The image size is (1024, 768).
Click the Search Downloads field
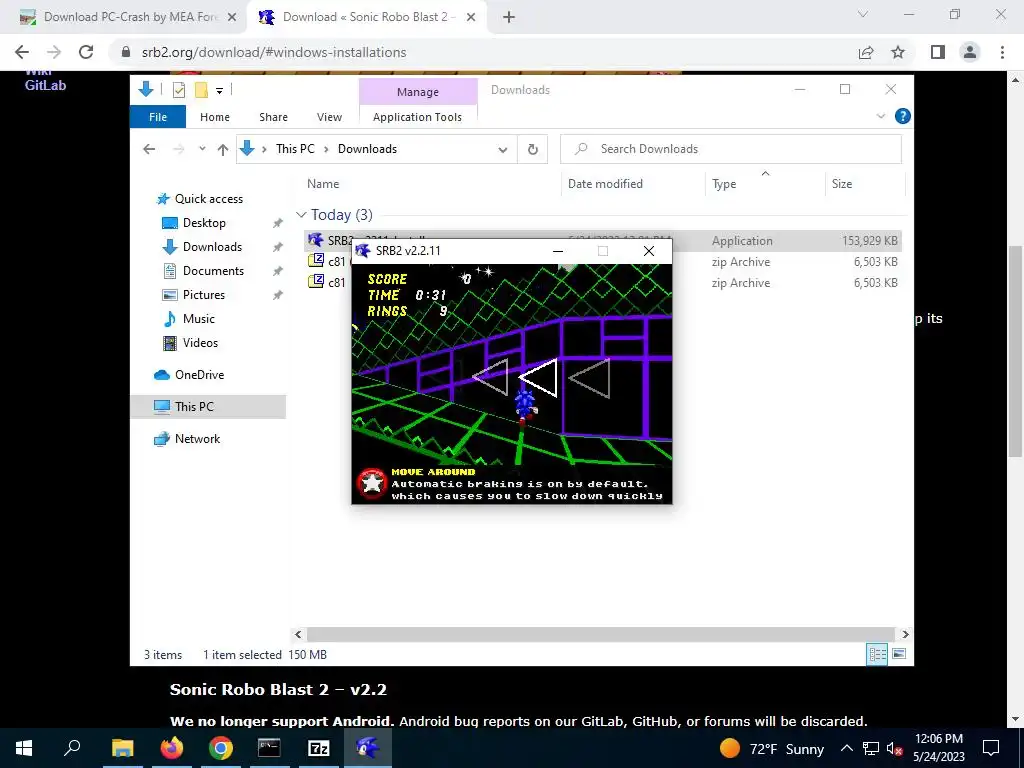pos(731,149)
